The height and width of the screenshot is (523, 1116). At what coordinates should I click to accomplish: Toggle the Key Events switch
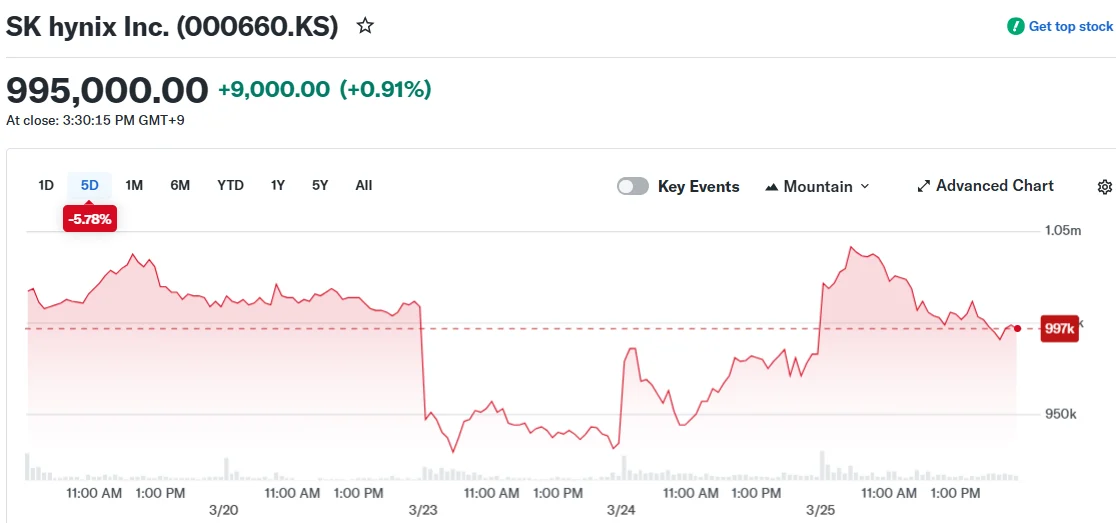pyautogui.click(x=633, y=186)
